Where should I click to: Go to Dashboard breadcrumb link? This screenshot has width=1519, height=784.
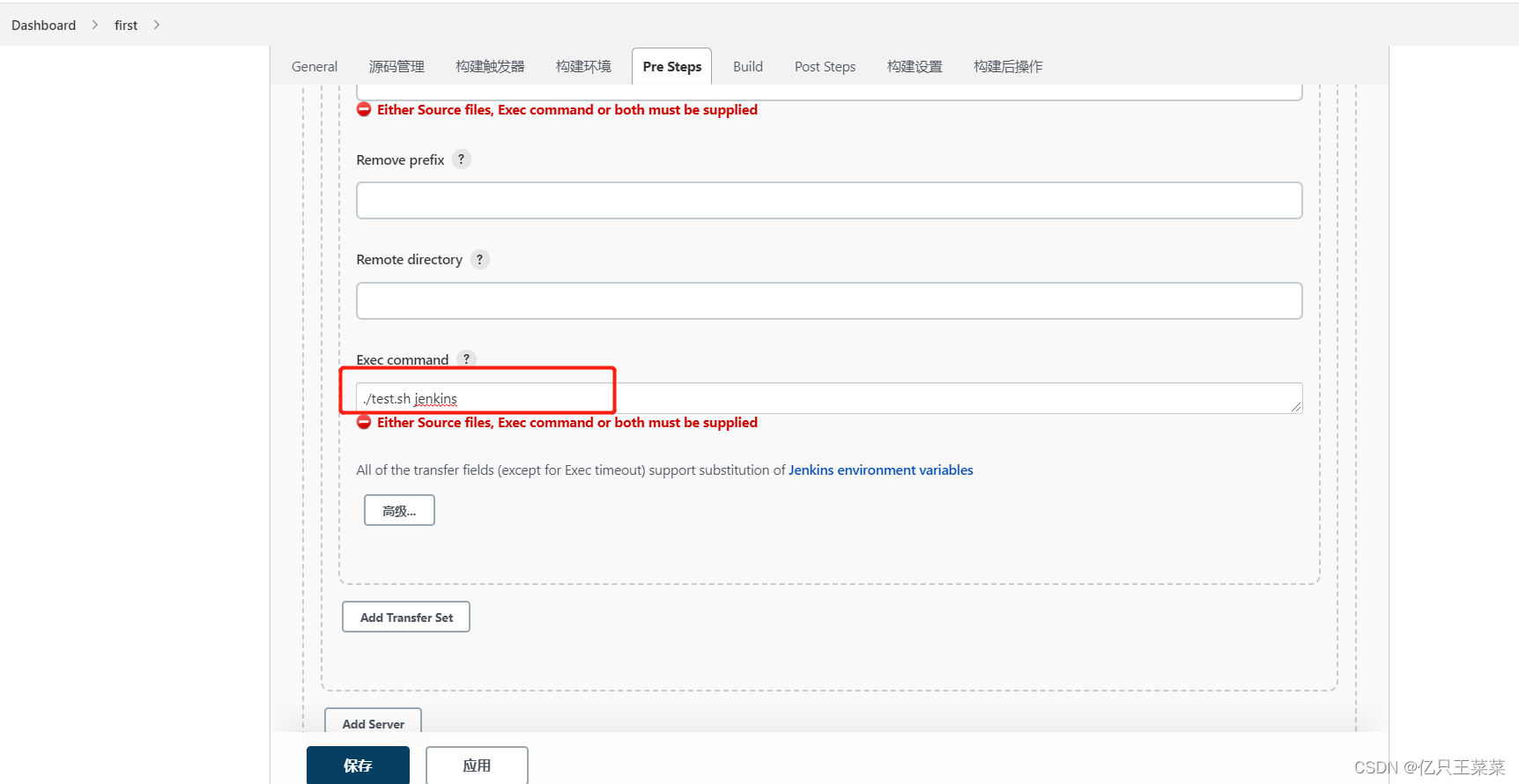(43, 25)
